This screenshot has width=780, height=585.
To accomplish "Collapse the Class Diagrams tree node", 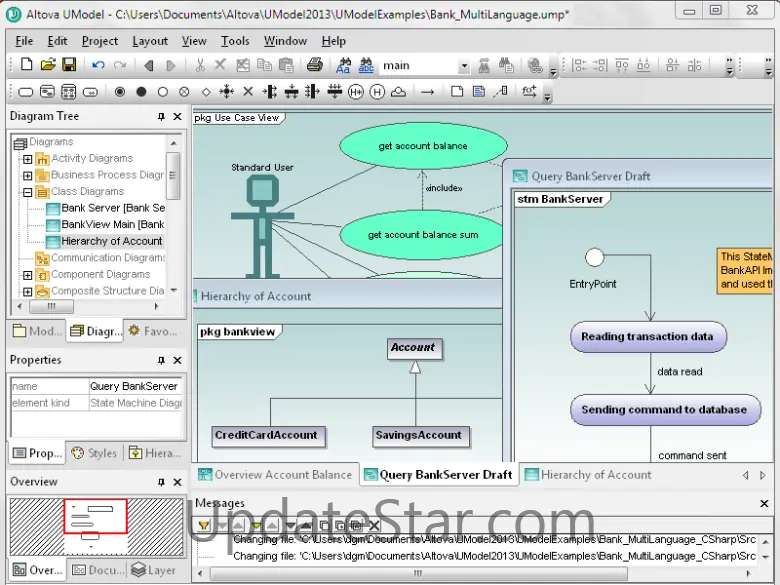I will coord(28,191).
